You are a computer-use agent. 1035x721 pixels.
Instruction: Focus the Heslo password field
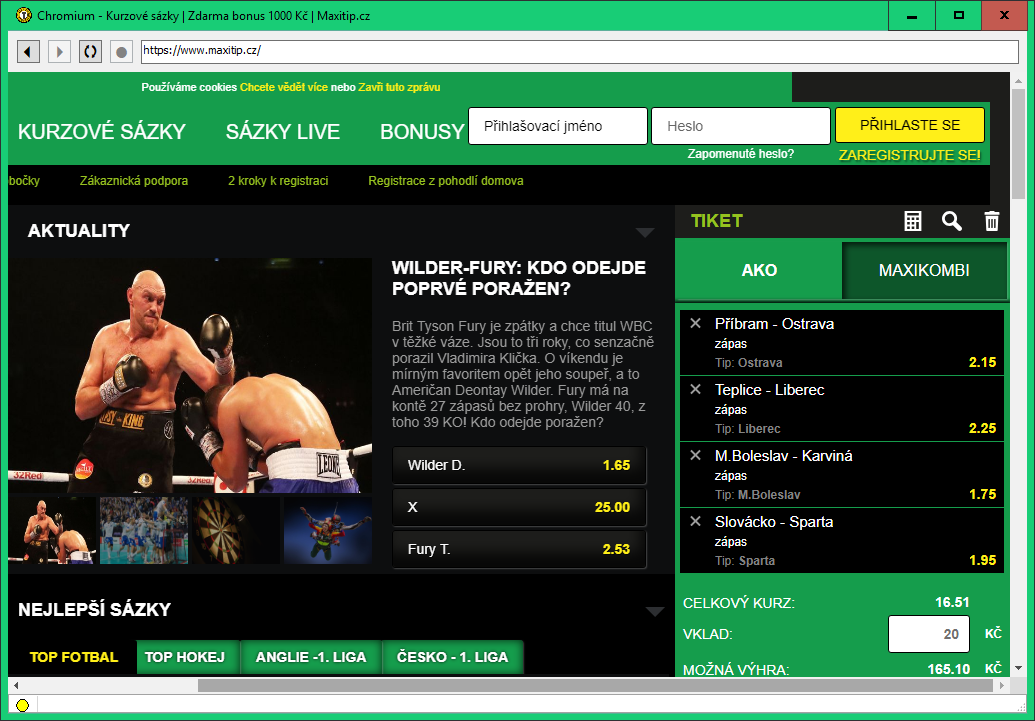point(741,126)
